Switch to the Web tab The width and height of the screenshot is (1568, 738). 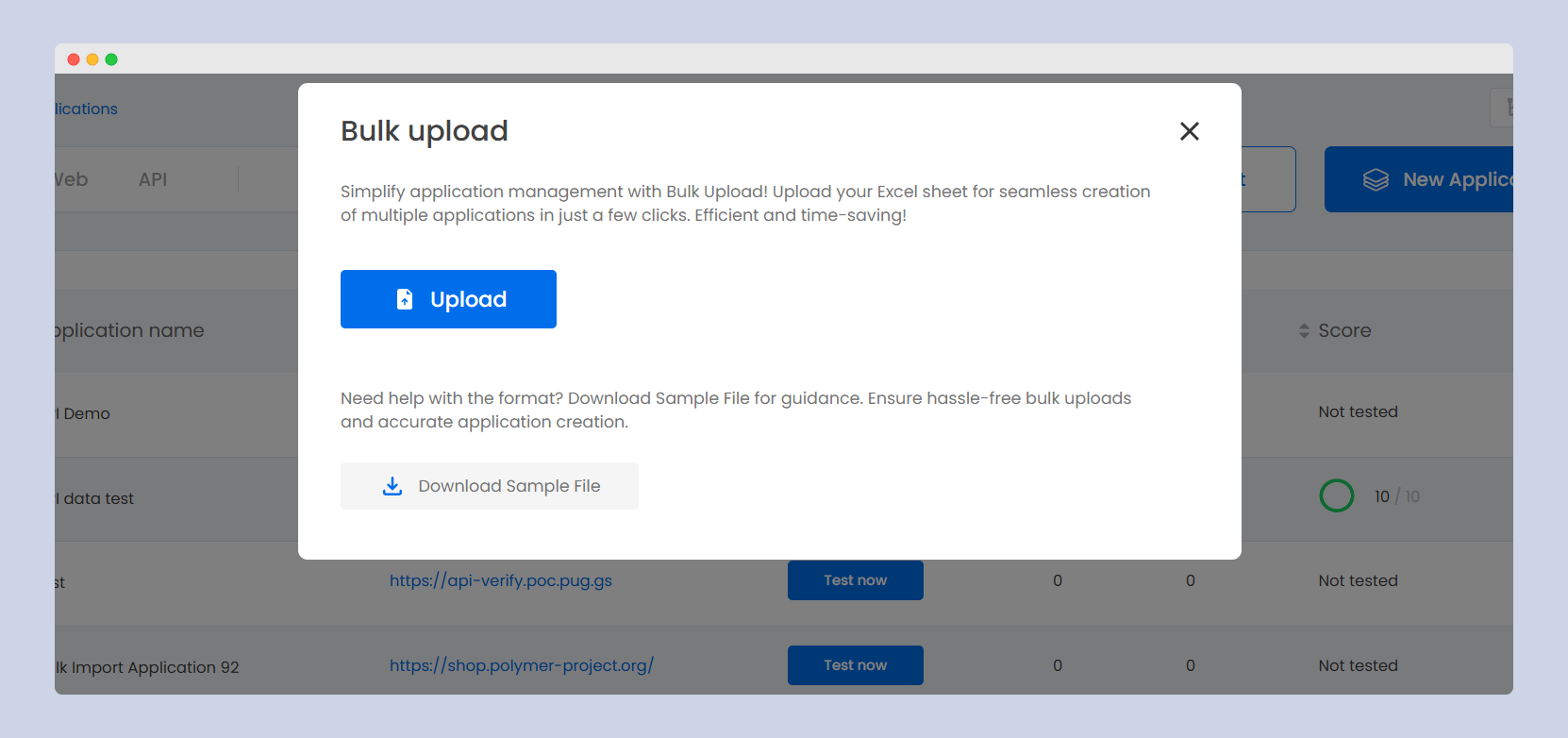point(72,179)
